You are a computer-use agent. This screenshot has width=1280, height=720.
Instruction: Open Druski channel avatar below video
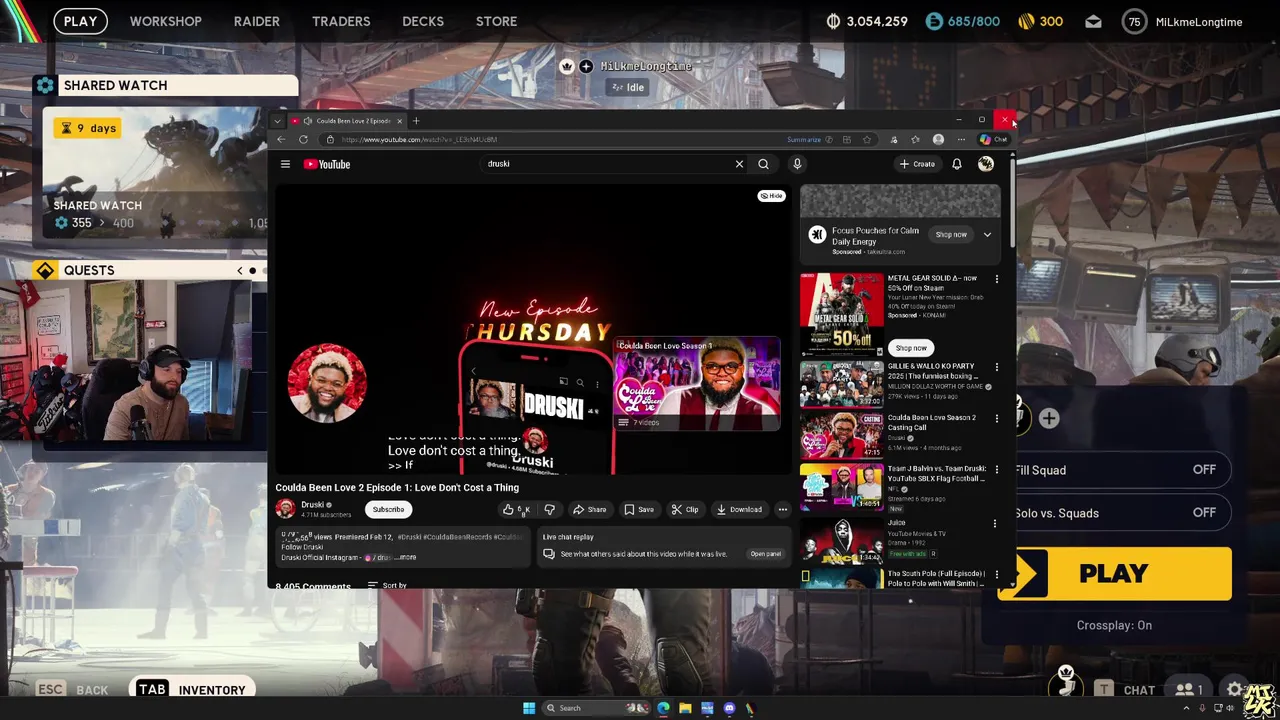(285, 509)
